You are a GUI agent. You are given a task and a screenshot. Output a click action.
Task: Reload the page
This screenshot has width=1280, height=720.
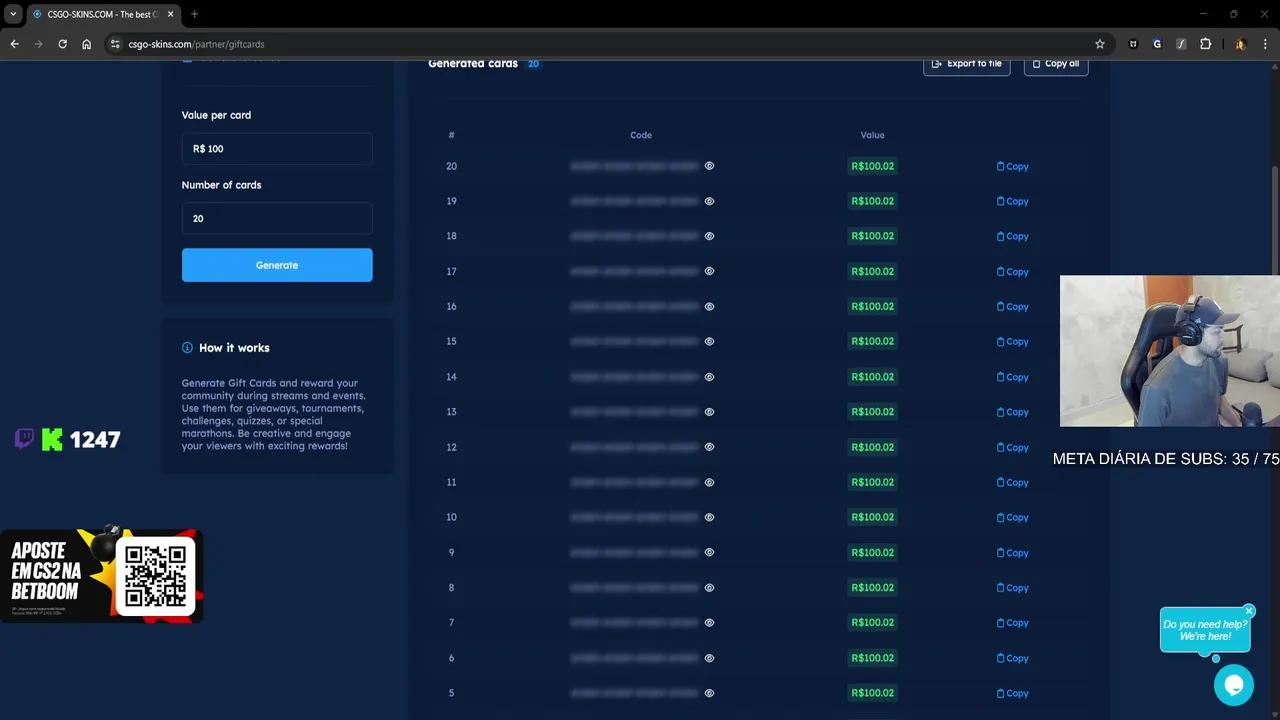tap(62, 44)
